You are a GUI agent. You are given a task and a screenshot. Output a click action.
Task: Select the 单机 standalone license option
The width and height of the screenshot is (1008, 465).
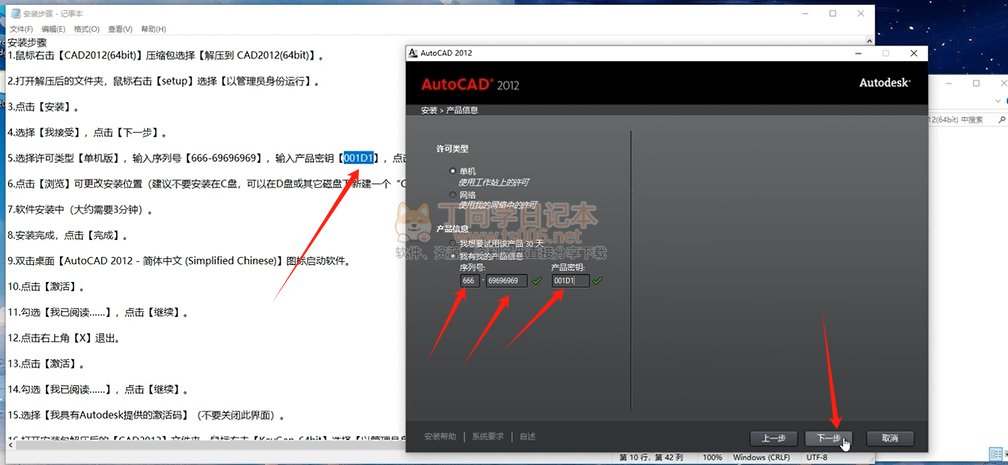tap(453, 171)
